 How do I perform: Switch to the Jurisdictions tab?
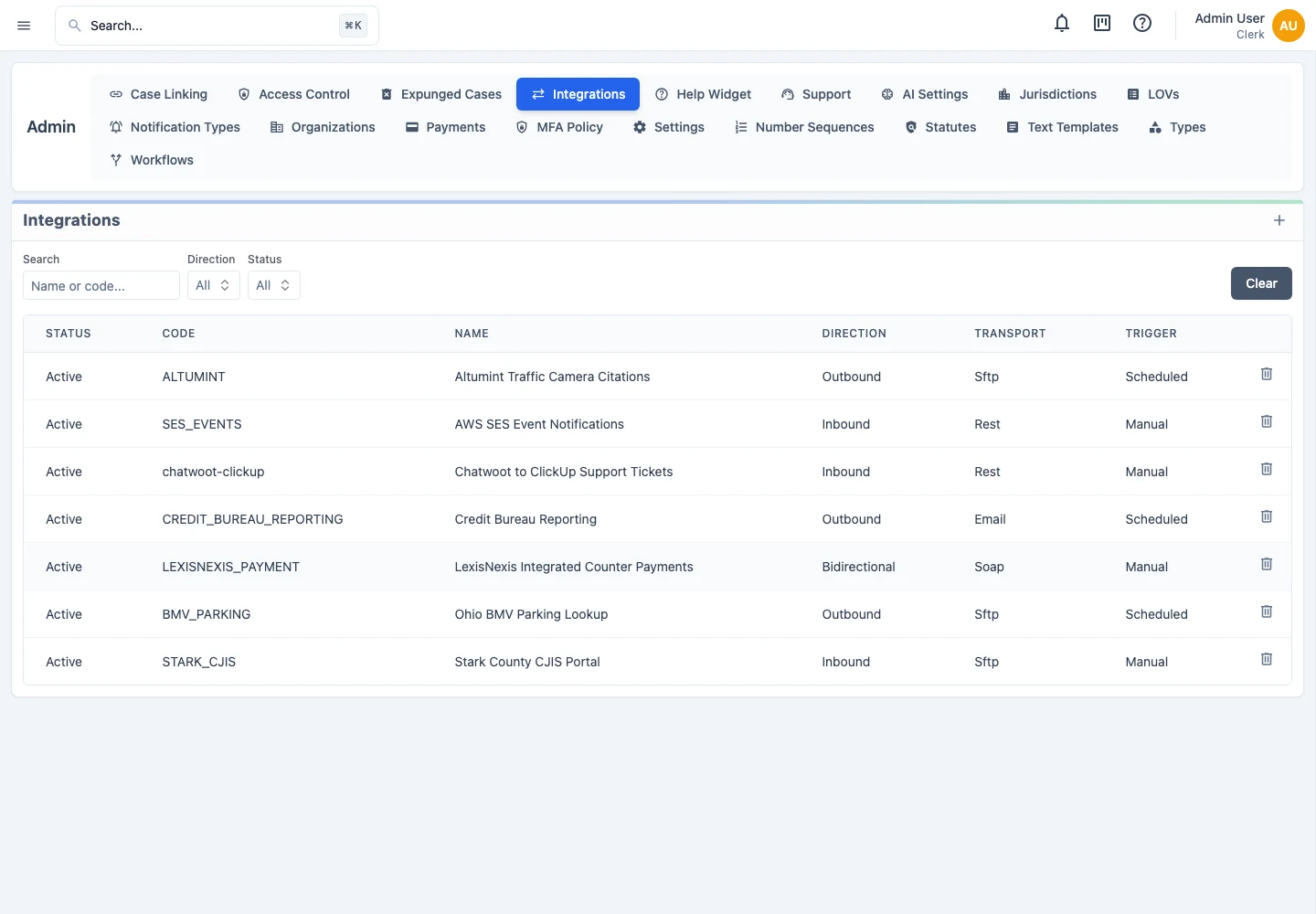coord(1047,94)
